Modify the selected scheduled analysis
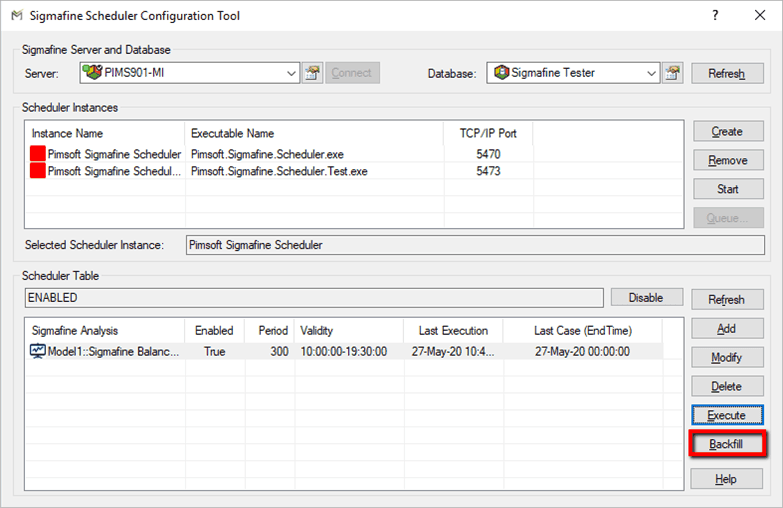Viewport: 783px width, 508px height. (x=727, y=357)
